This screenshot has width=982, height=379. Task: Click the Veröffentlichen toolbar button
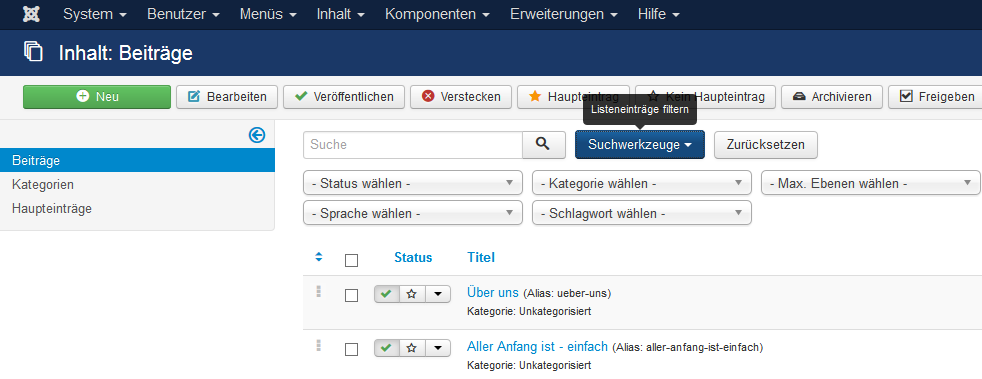(x=344, y=97)
